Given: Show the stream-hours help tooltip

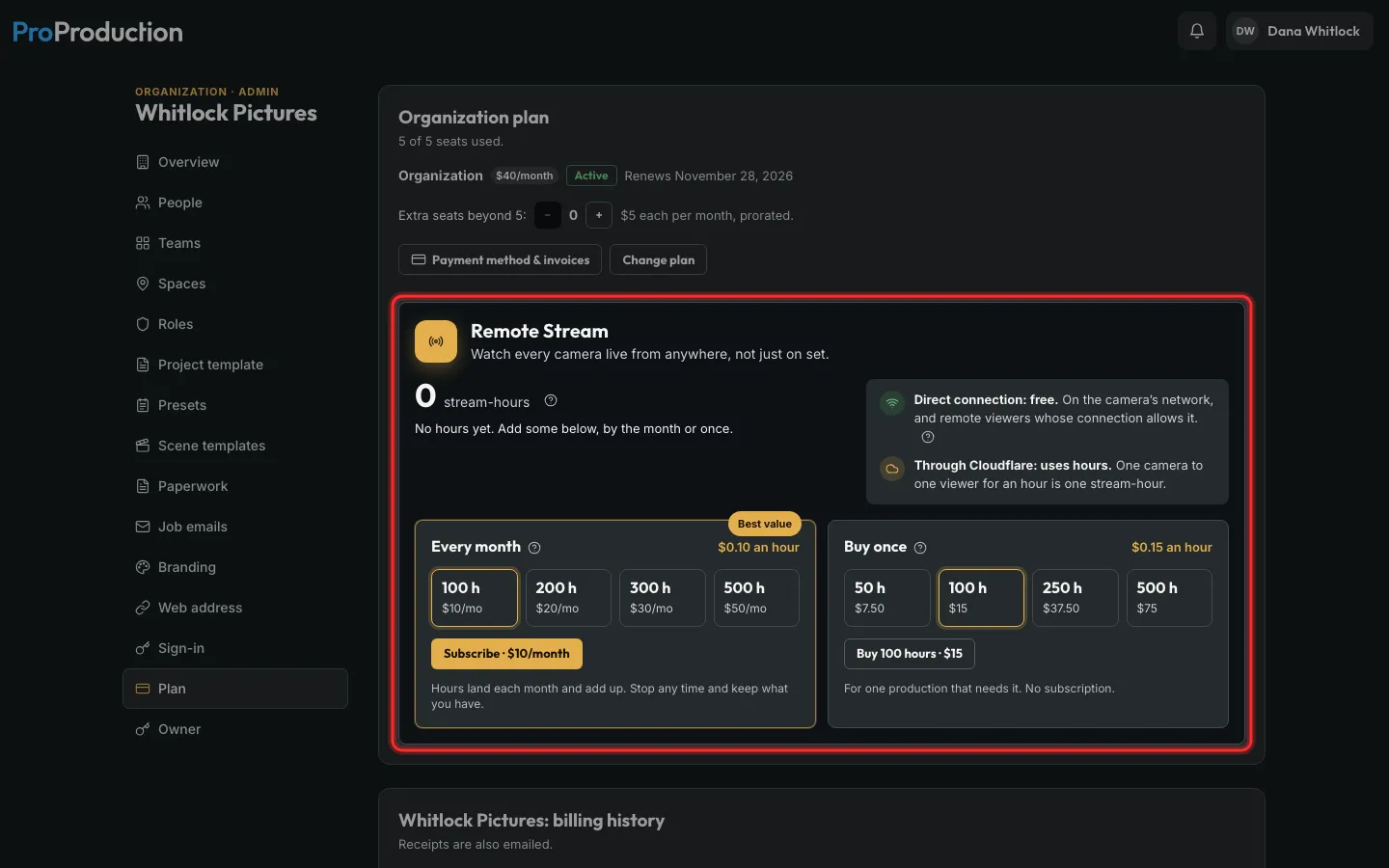Looking at the screenshot, I should [551, 401].
